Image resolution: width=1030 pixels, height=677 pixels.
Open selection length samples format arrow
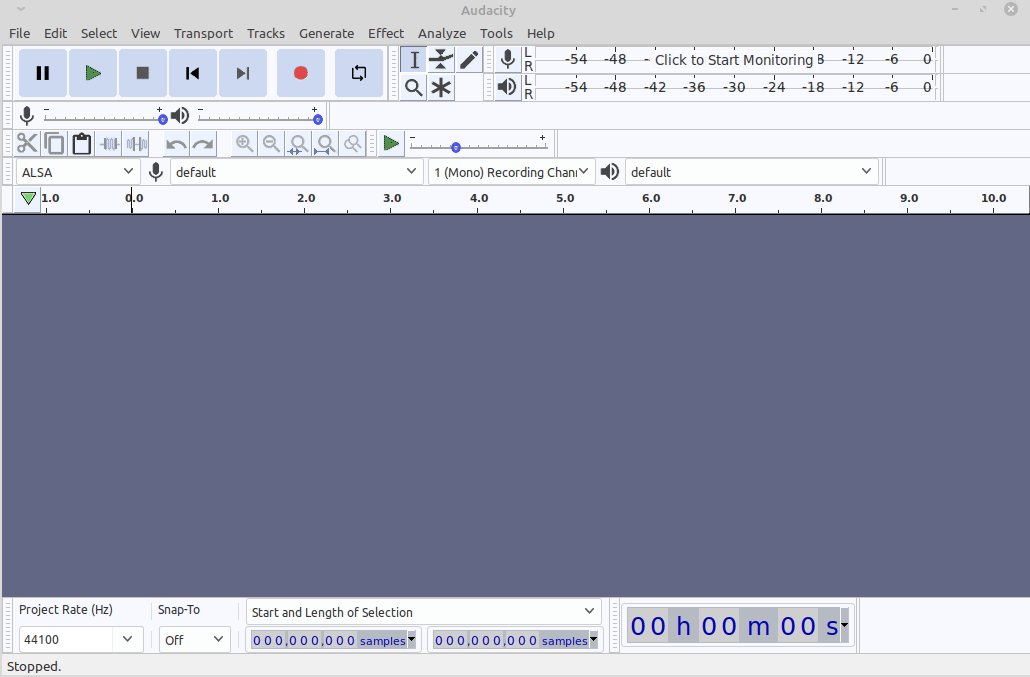click(594, 639)
